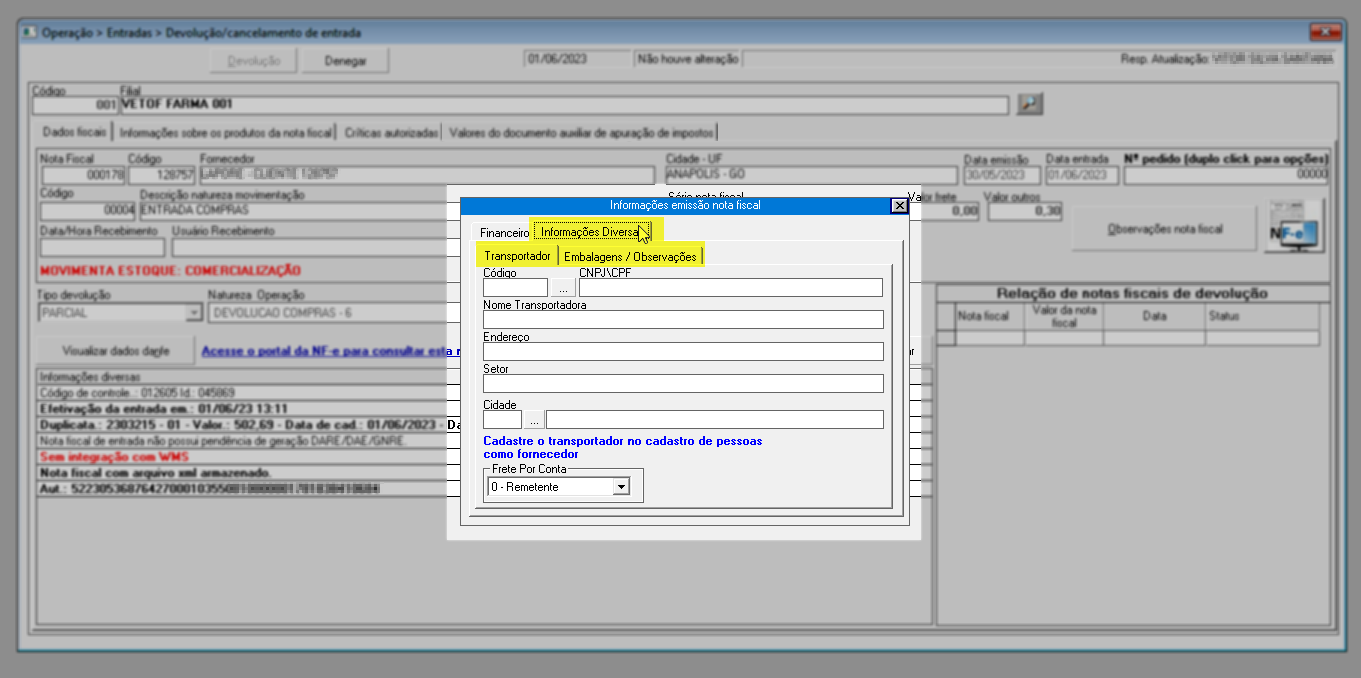Viewport: 1361px width, 678px height.
Task: Click into the Endereço field
Action: (683, 352)
